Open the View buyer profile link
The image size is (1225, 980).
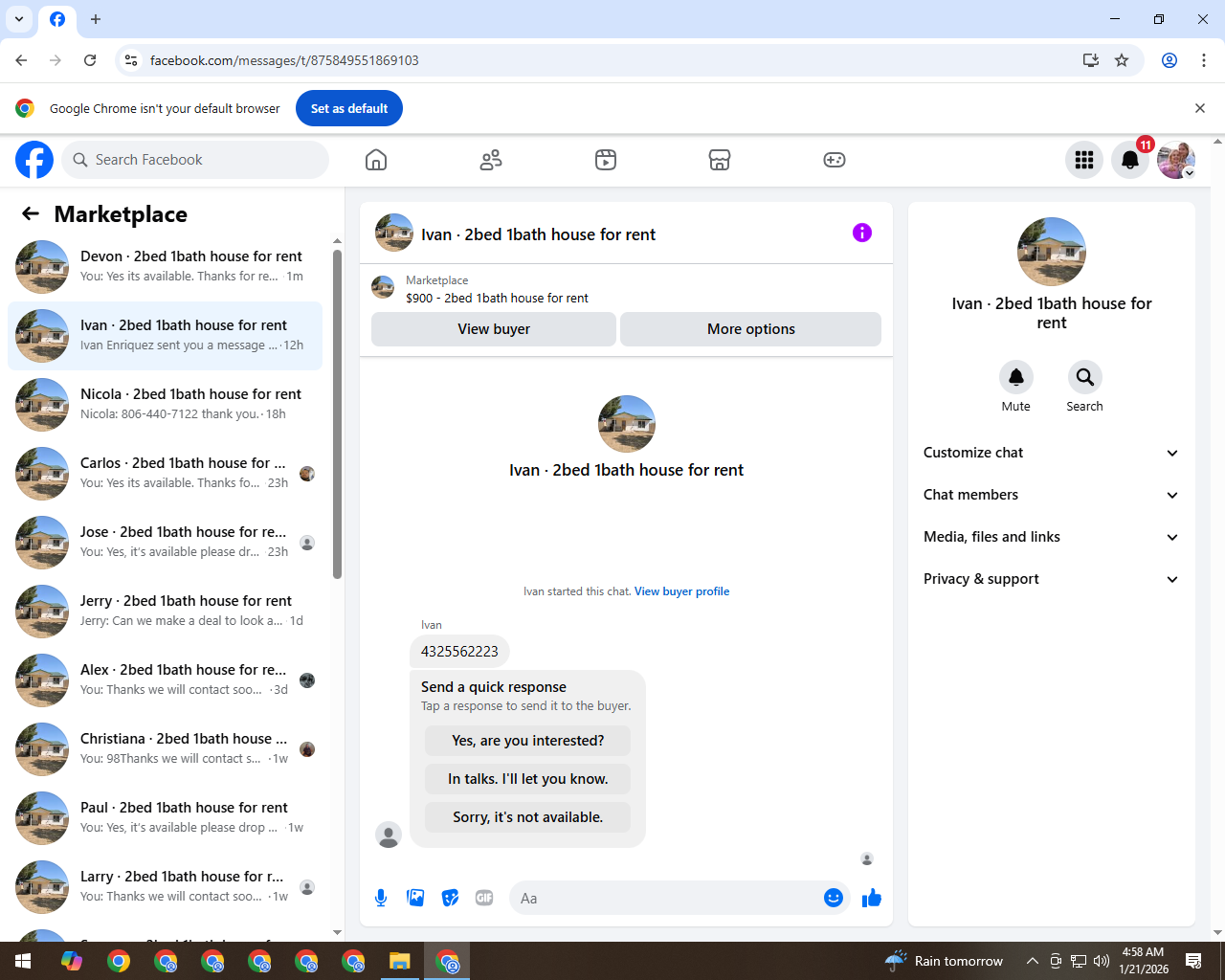click(681, 591)
